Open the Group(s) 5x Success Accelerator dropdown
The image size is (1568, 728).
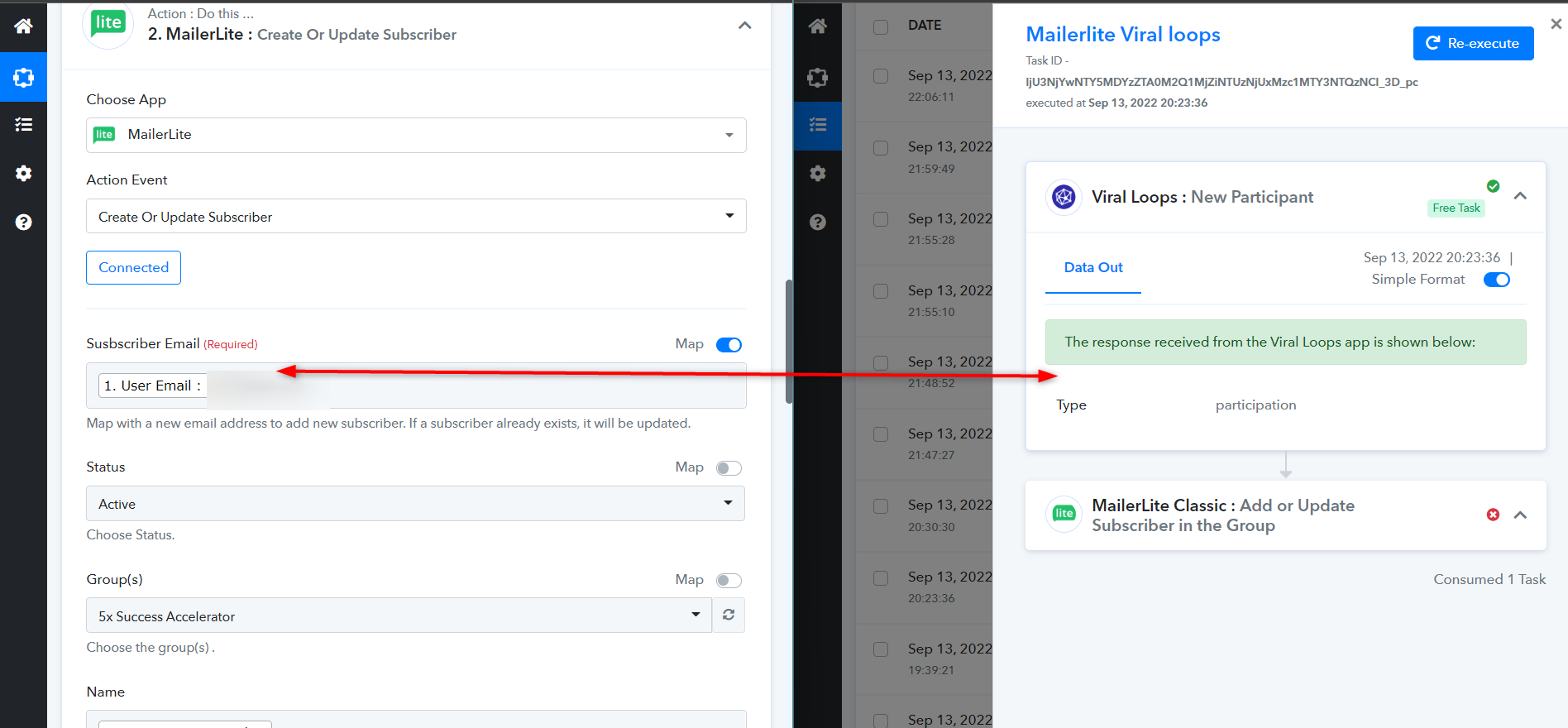pos(399,615)
